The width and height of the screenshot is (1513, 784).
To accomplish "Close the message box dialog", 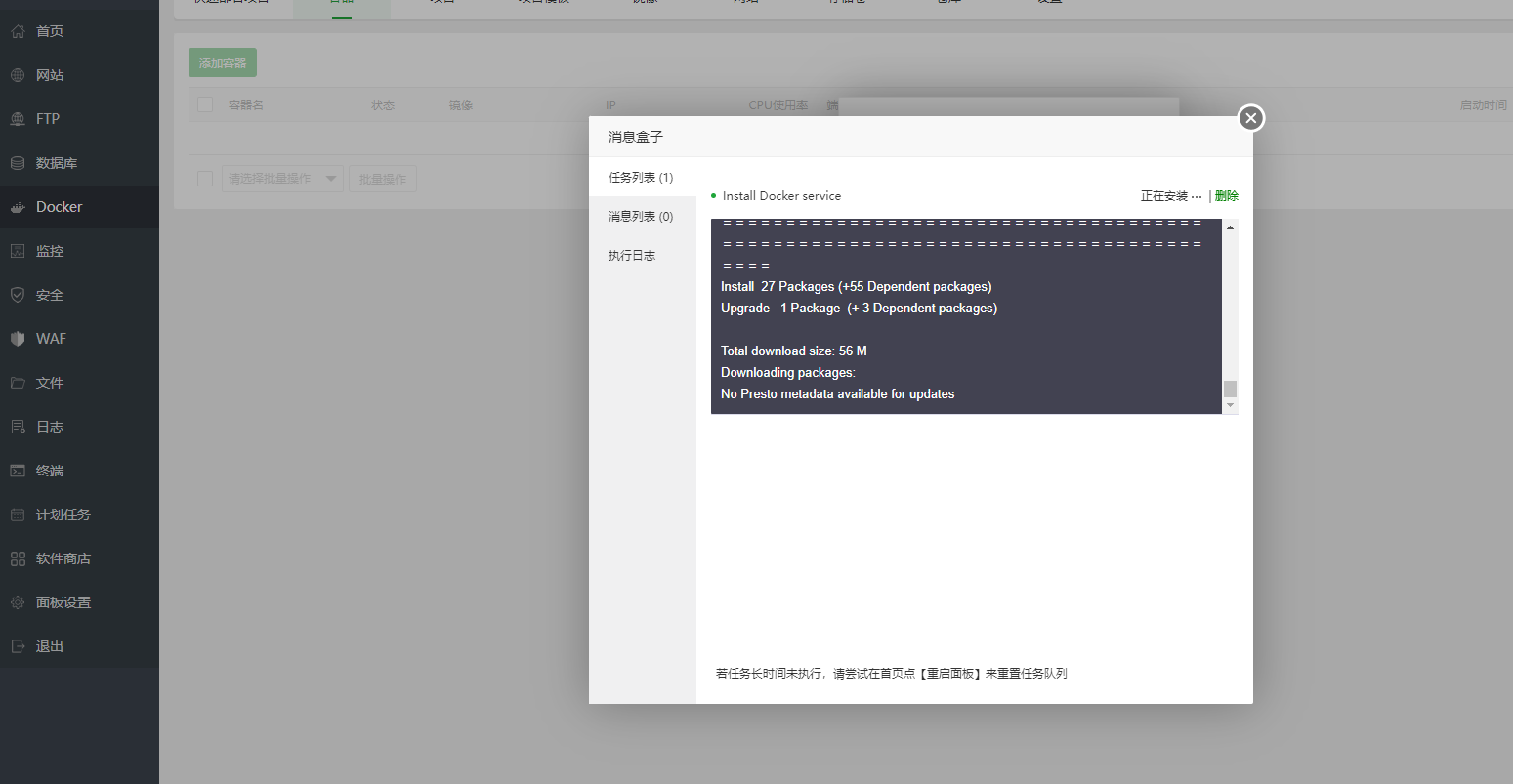I will click(x=1251, y=118).
